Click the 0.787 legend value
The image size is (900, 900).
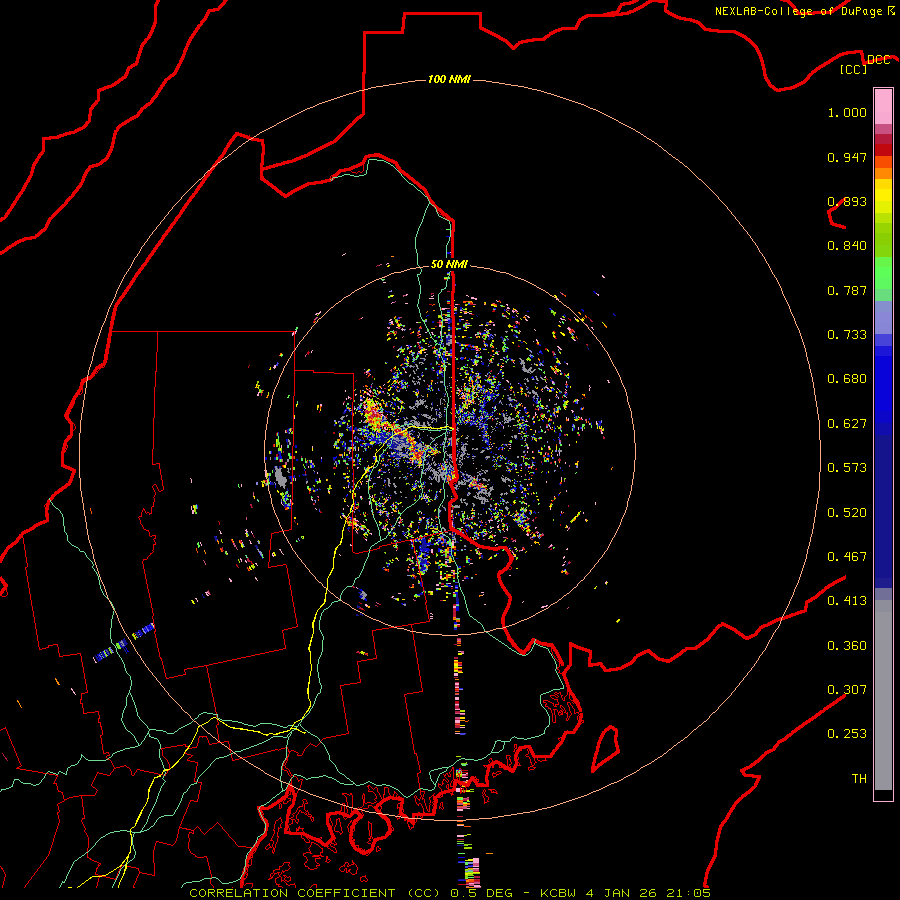[847, 290]
